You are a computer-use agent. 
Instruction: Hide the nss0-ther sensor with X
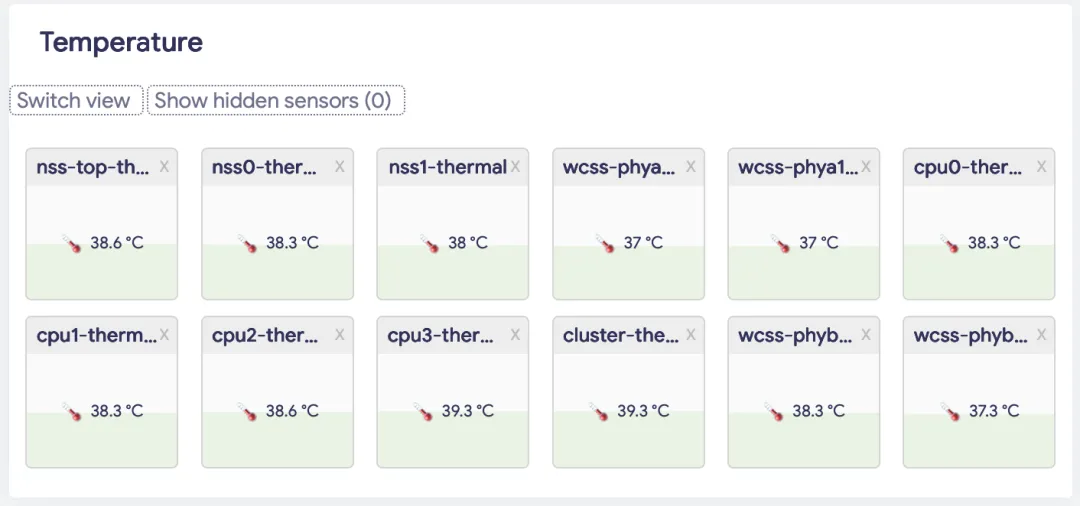click(x=340, y=167)
